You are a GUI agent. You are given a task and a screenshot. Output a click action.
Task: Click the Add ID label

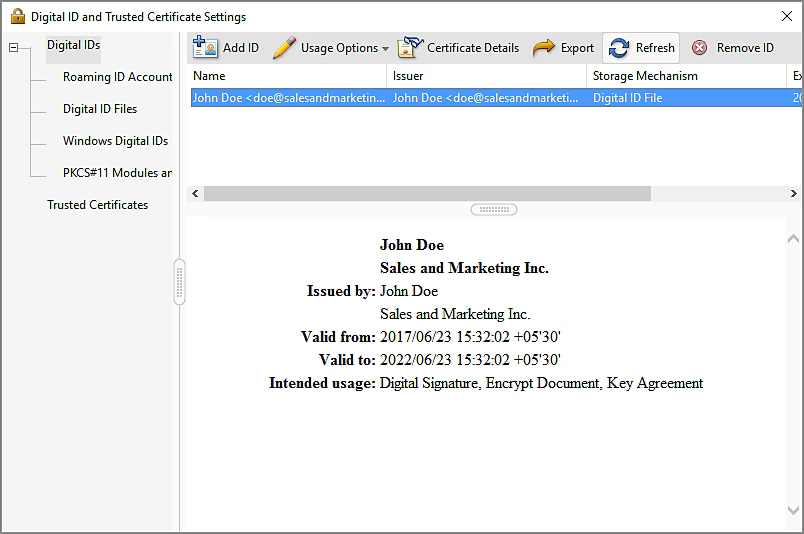(240, 48)
